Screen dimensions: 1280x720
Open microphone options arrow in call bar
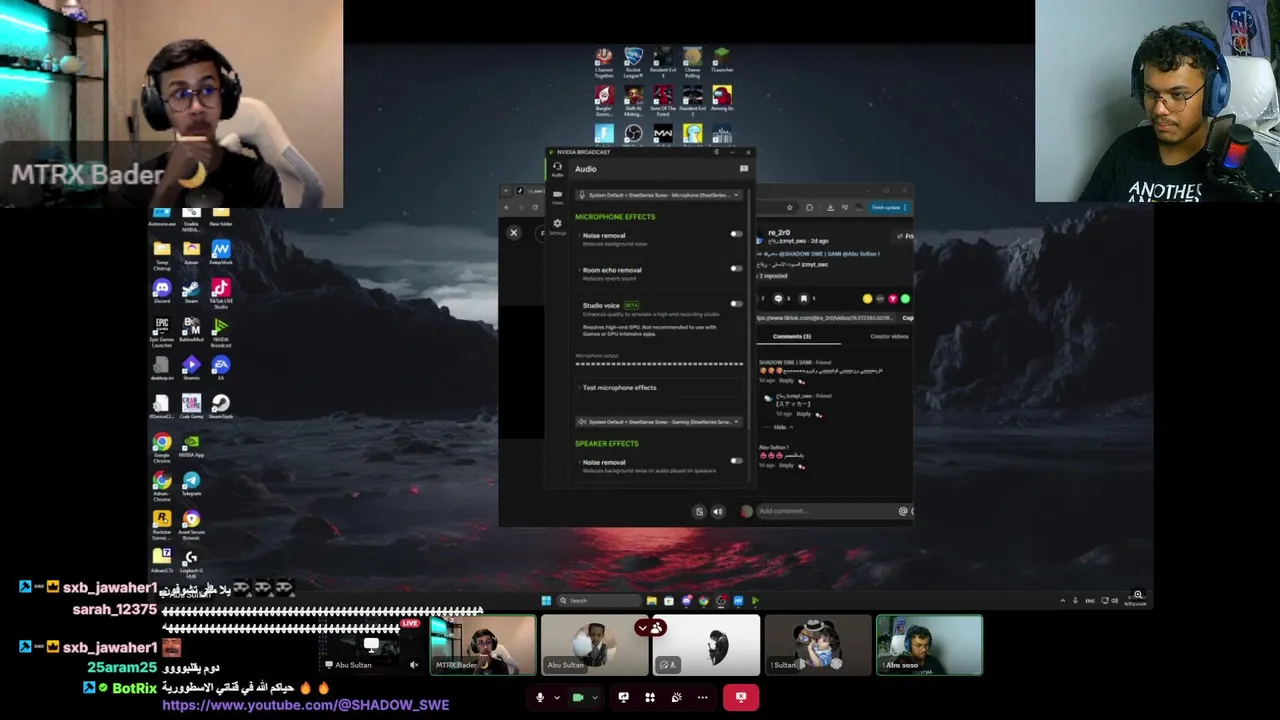click(x=556, y=697)
